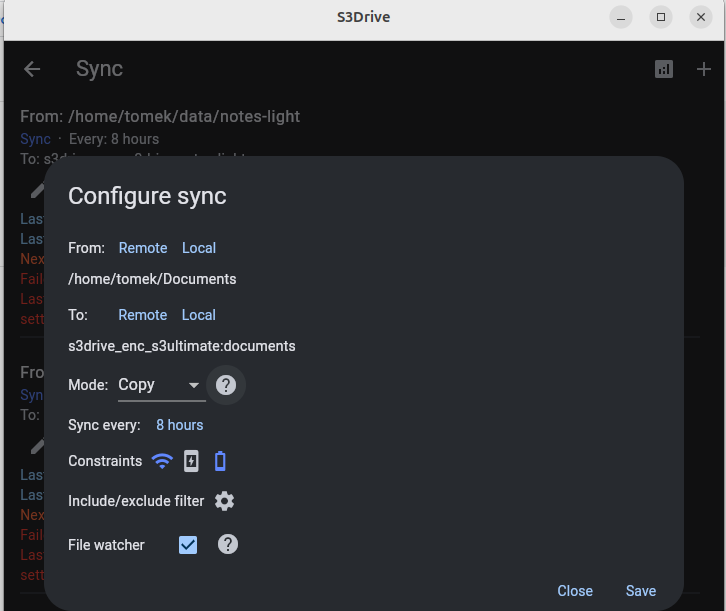Toggle the battery constraint icon
726x611 pixels.
coord(221,461)
